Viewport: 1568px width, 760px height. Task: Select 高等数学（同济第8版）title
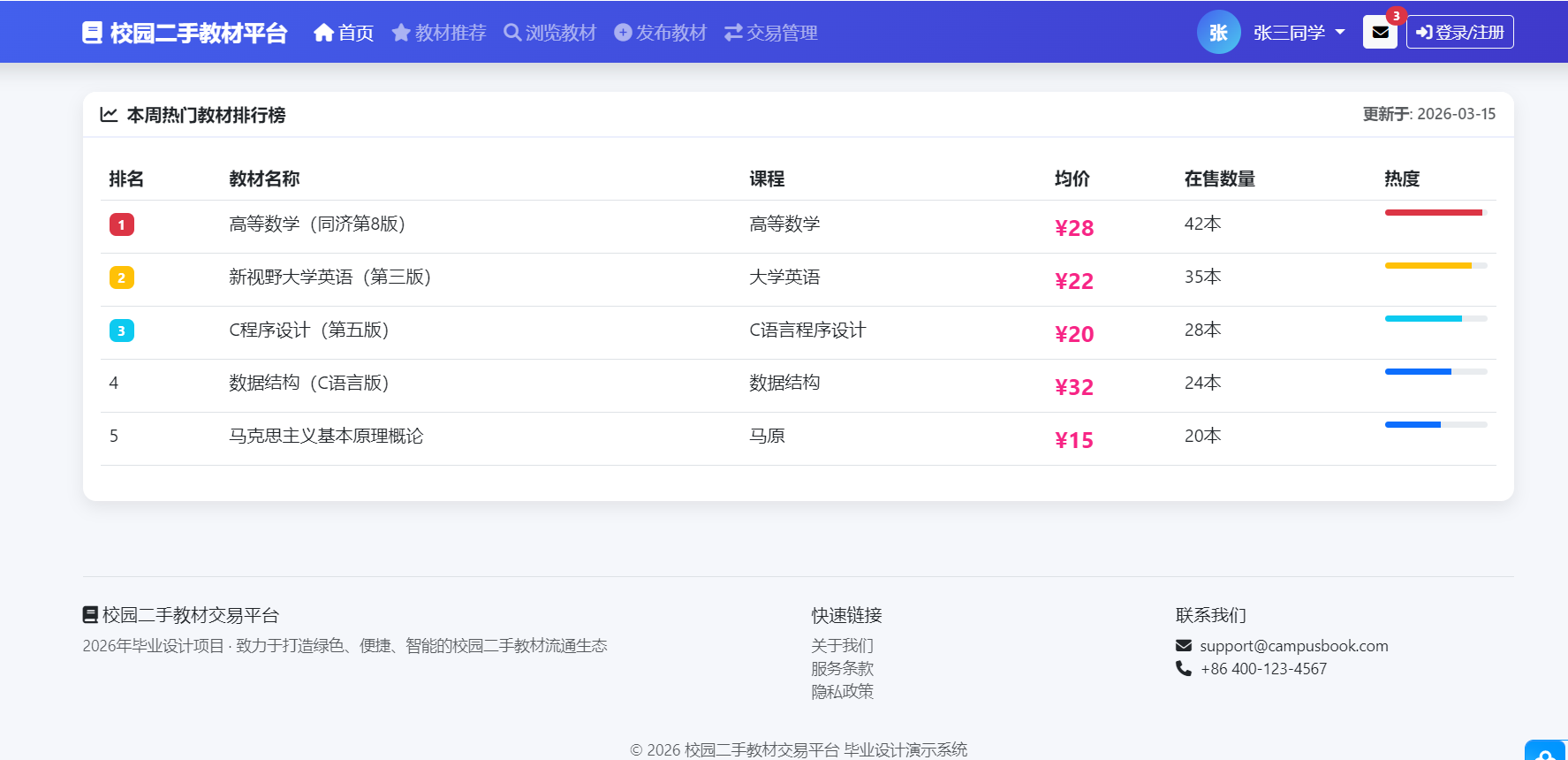[317, 224]
